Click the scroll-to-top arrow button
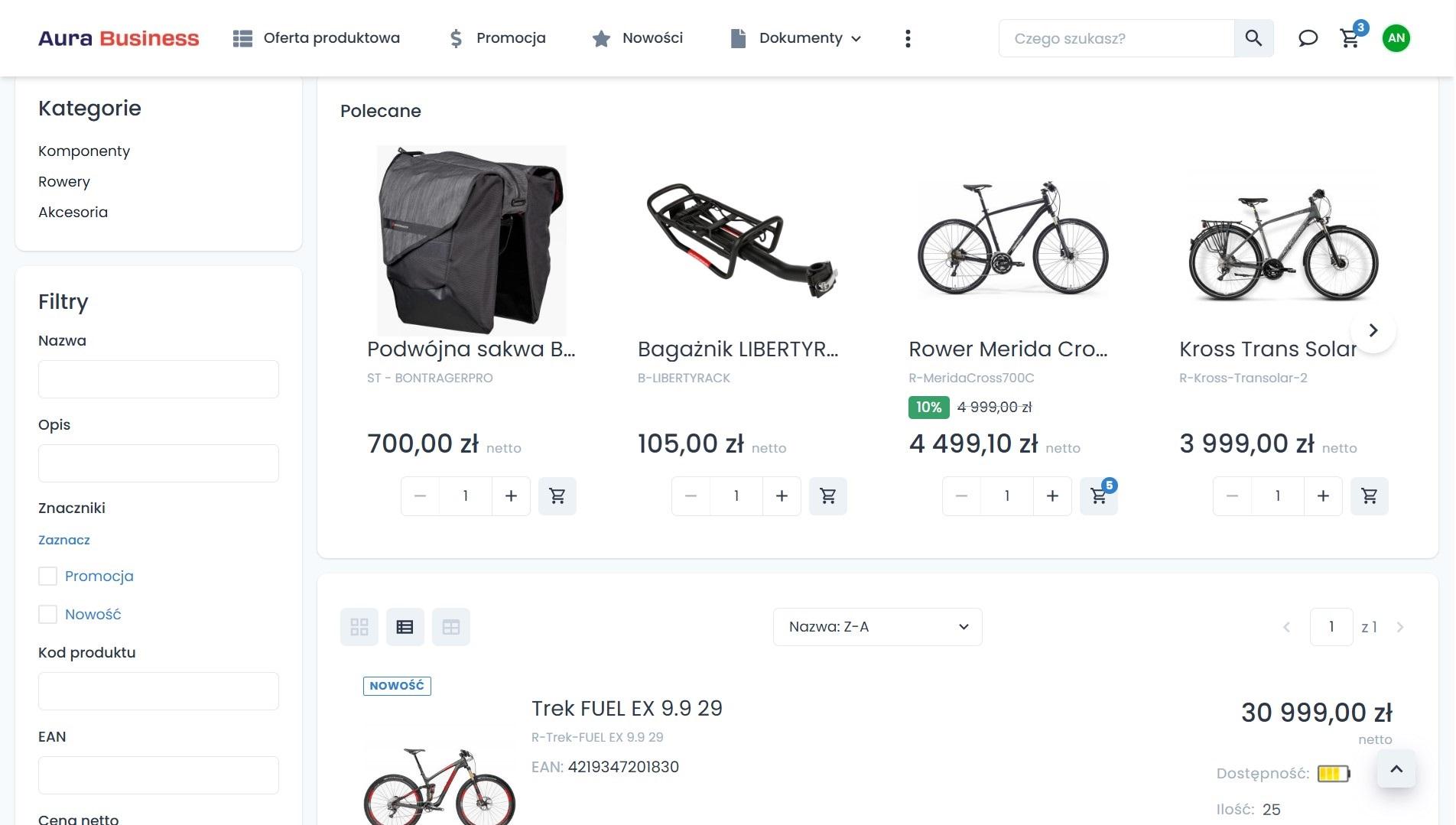The width and height of the screenshot is (1456, 825). (x=1396, y=769)
